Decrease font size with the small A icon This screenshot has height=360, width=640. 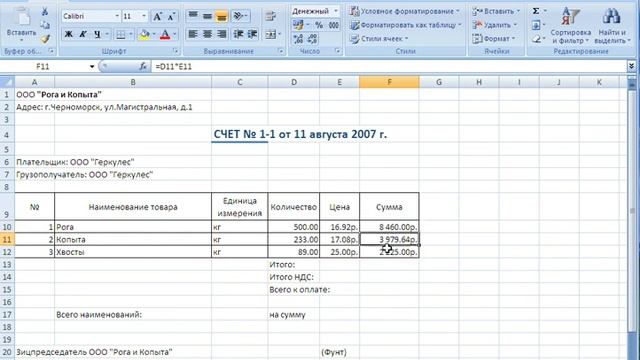(171, 17)
